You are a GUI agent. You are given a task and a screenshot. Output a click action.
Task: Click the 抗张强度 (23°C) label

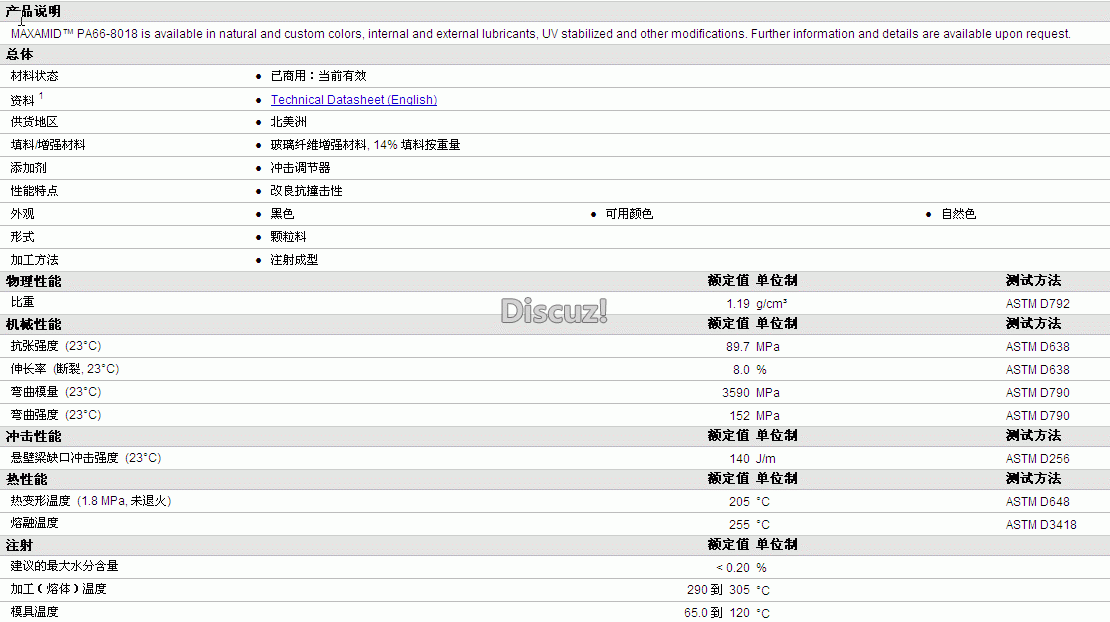coord(56,346)
